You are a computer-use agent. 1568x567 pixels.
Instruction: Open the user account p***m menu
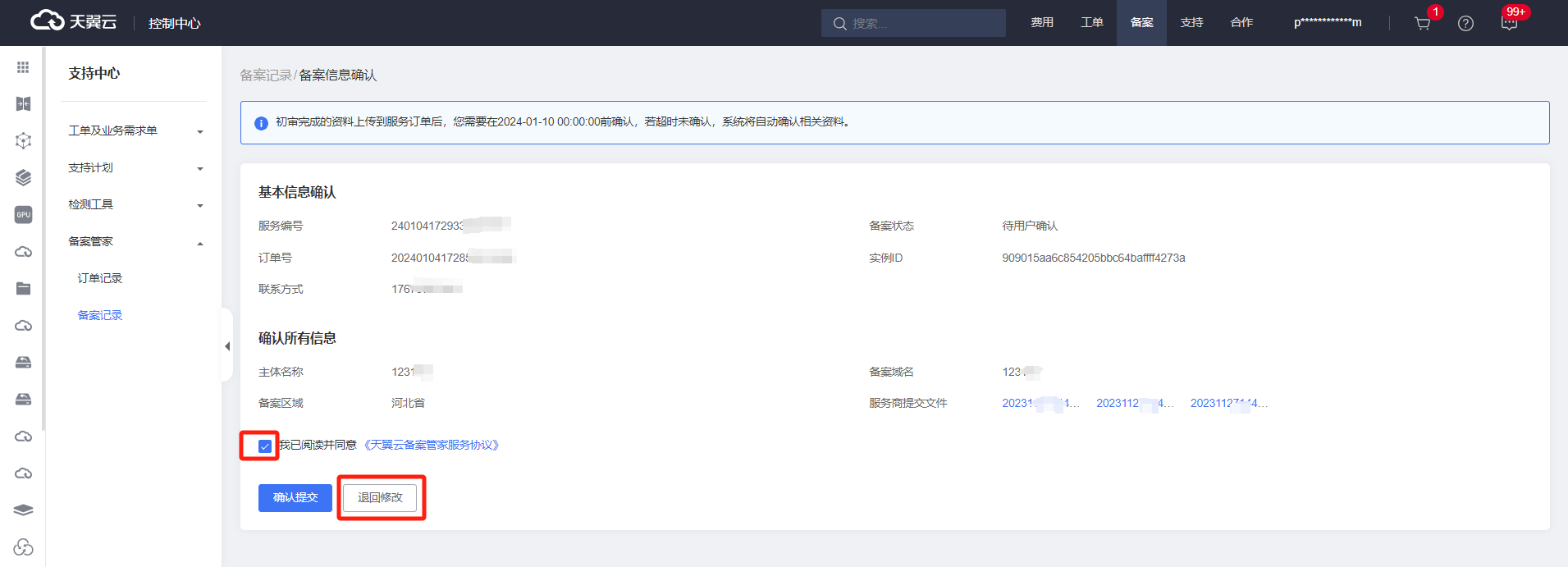click(1328, 23)
